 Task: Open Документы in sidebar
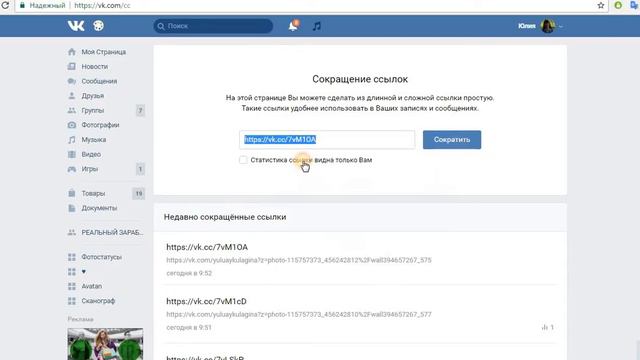click(99, 208)
